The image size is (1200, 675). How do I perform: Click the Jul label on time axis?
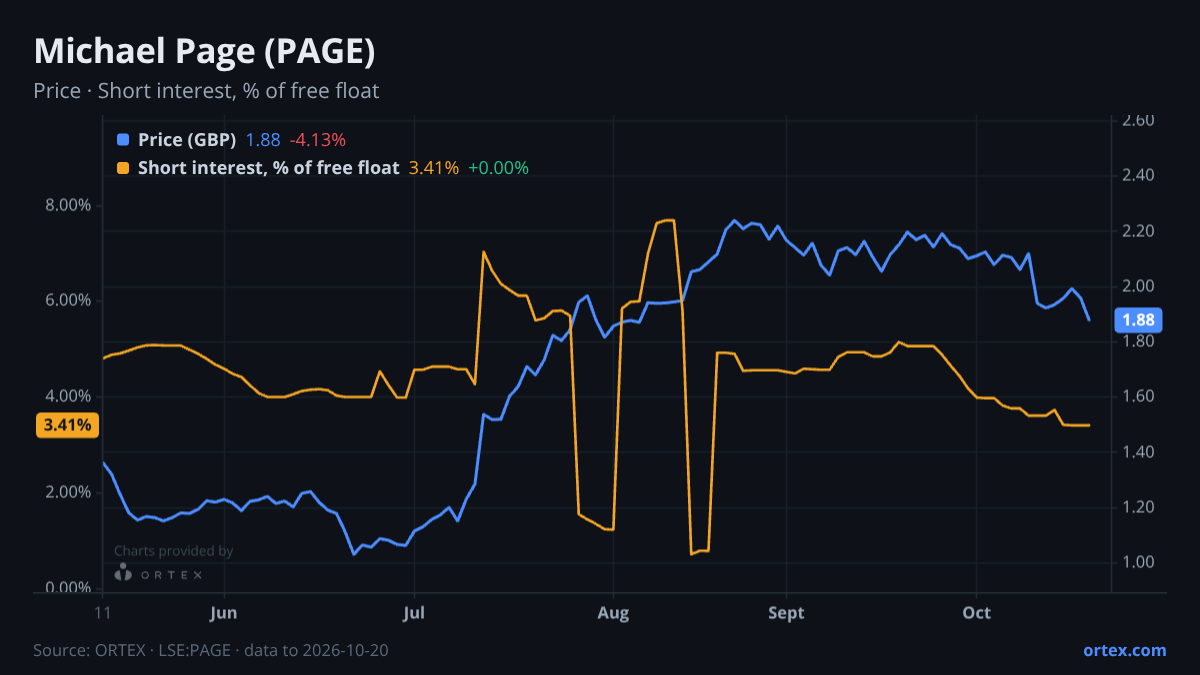tap(413, 613)
